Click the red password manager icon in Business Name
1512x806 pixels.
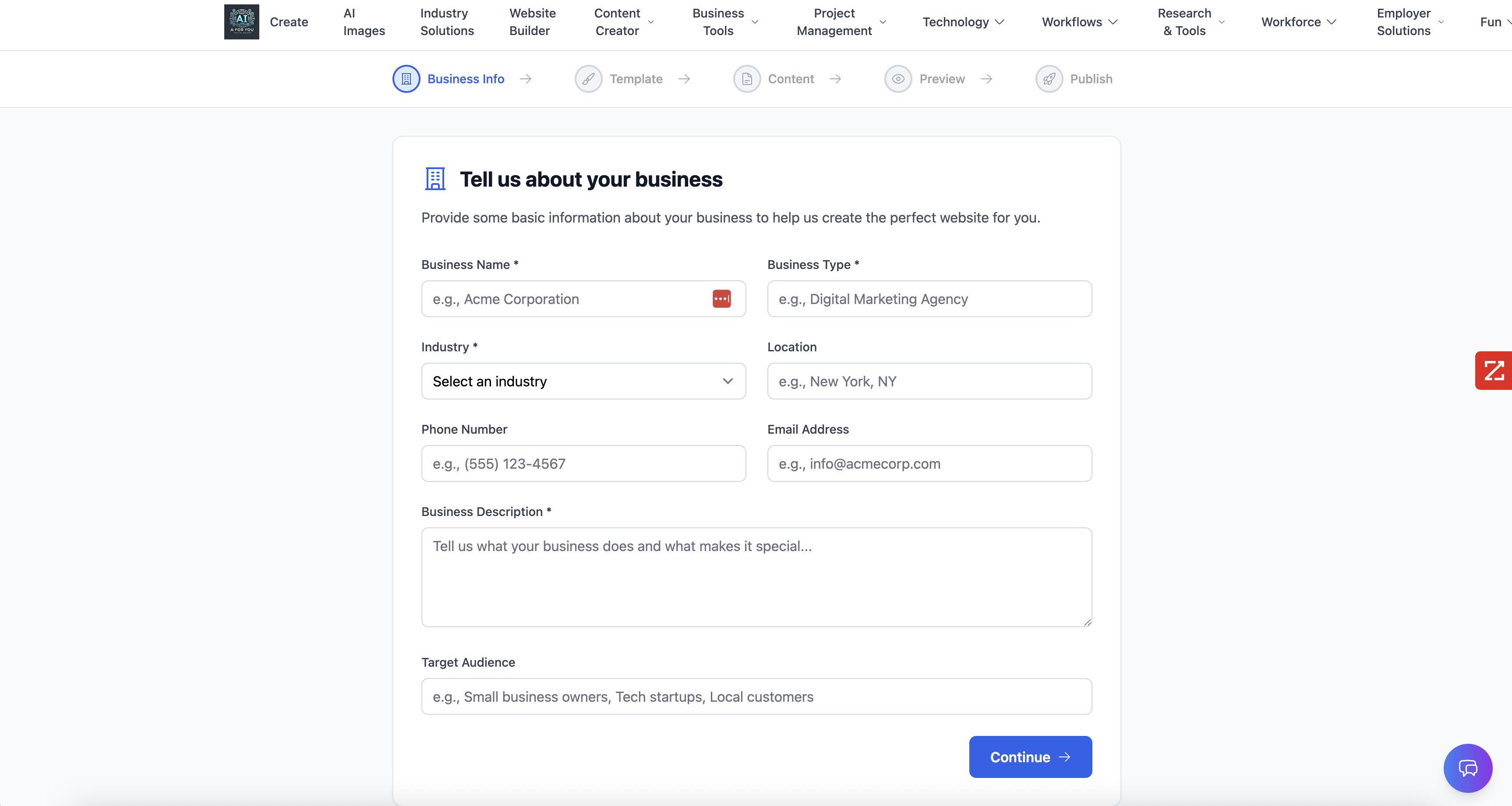click(721, 299)
